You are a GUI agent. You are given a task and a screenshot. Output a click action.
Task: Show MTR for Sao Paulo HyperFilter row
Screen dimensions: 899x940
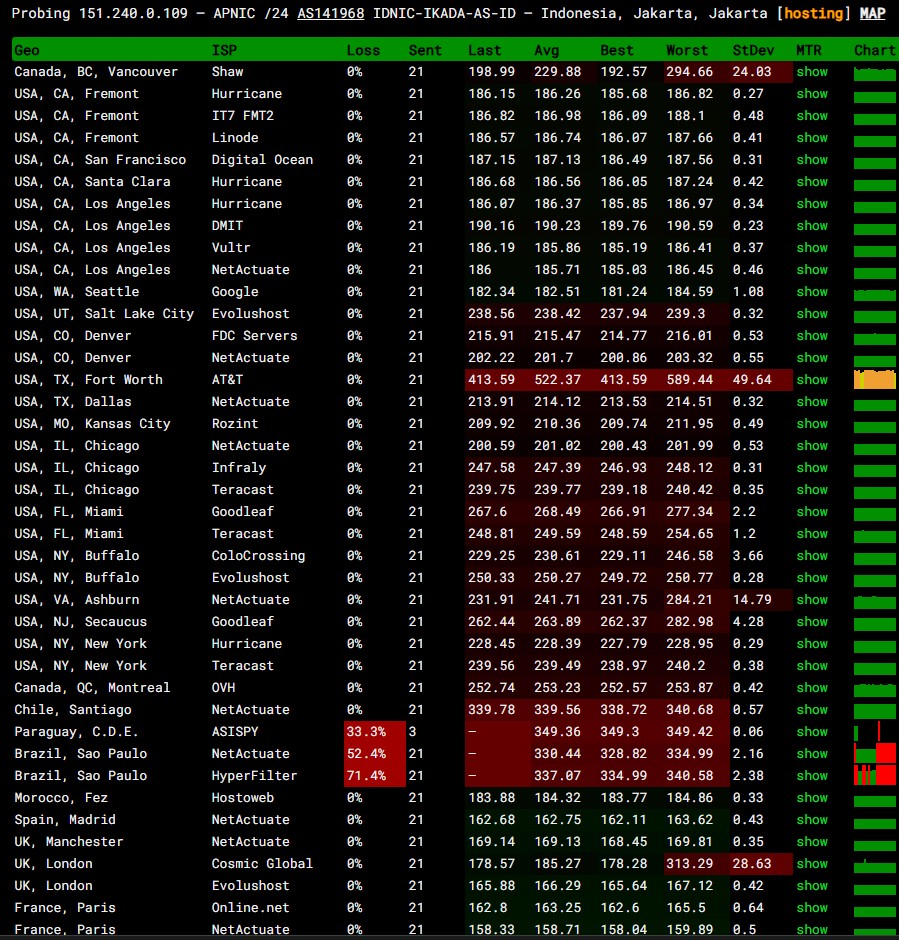(x=811, y=776)
